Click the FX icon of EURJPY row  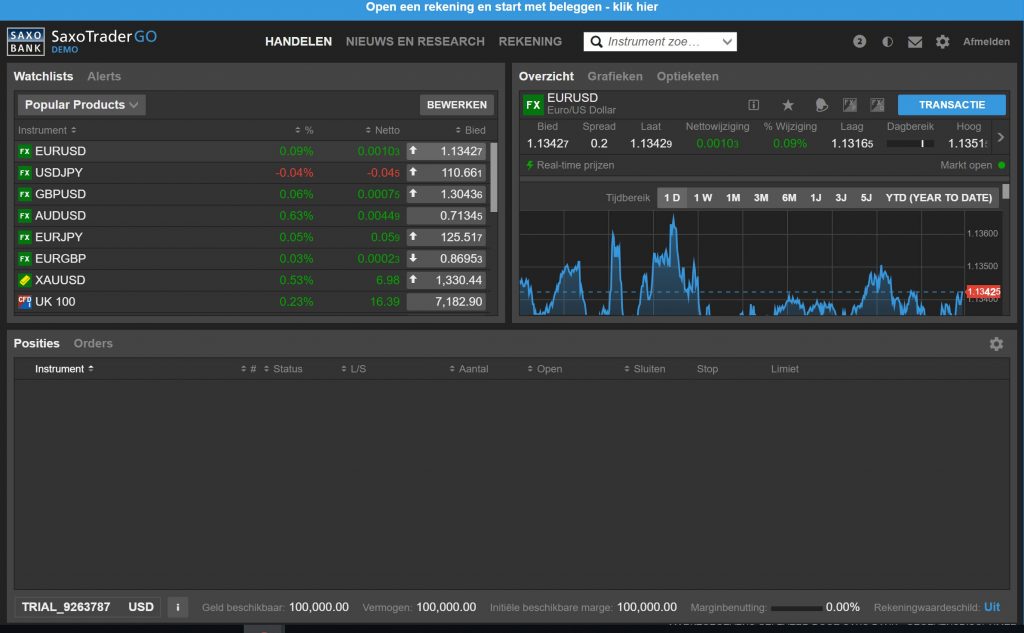point(25,237)
